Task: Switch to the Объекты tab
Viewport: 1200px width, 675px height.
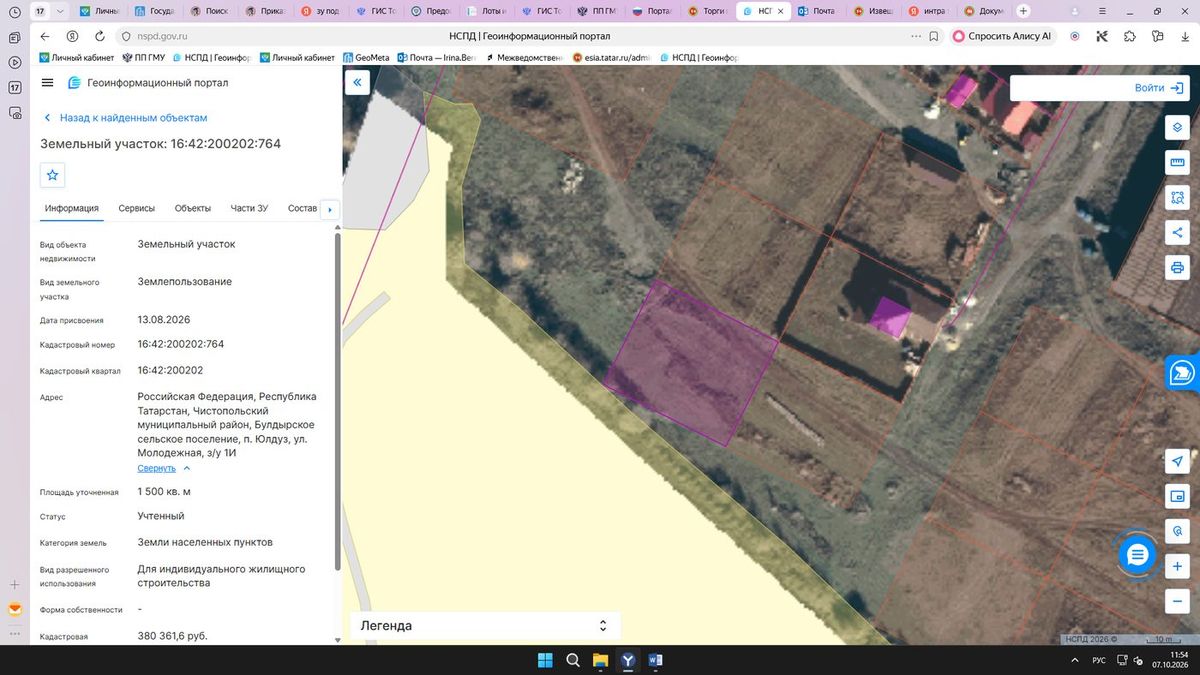Action: tap(193, 208)
